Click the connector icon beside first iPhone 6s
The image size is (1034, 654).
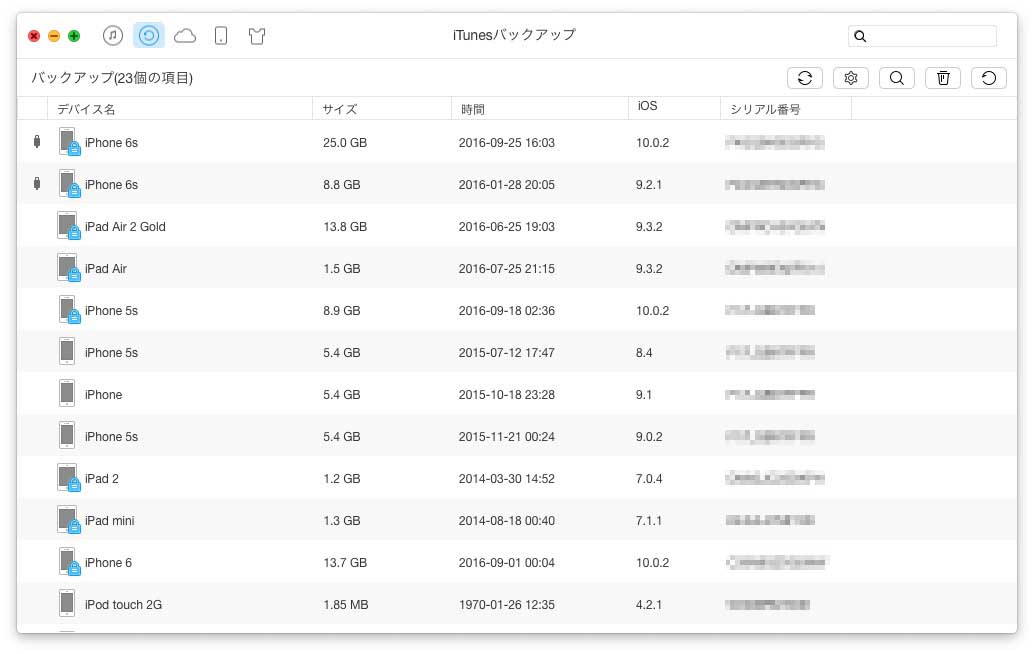[x=37, y=142]
